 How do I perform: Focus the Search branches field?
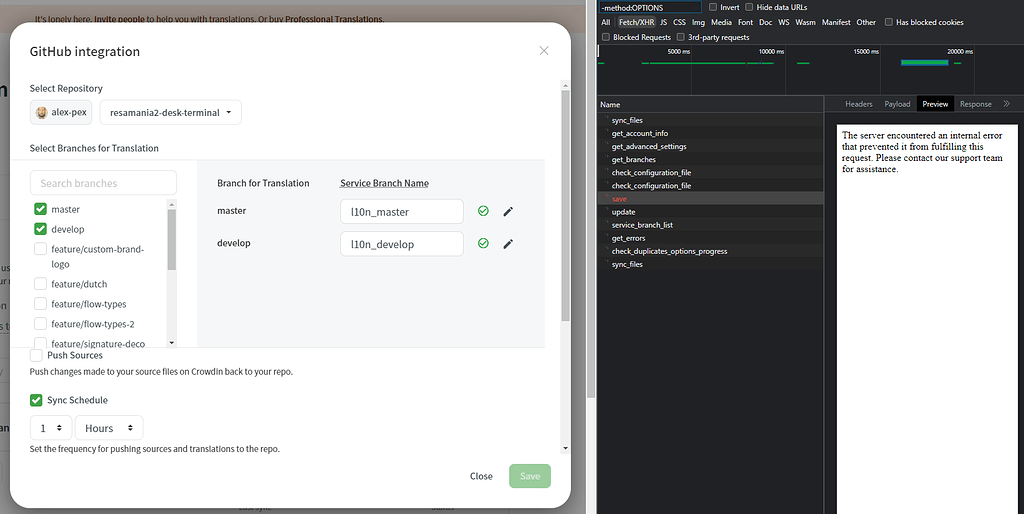103,183
